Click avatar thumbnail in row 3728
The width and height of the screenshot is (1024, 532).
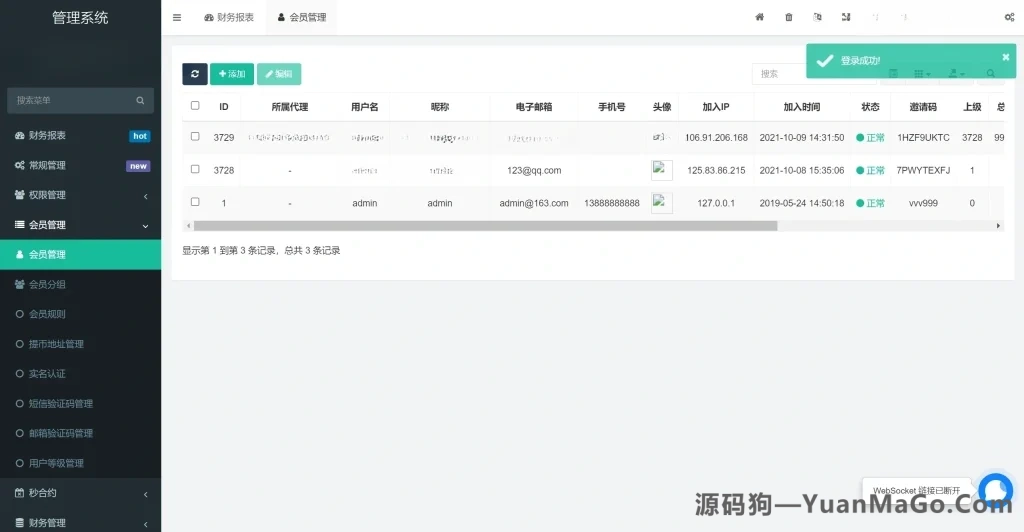662,170
